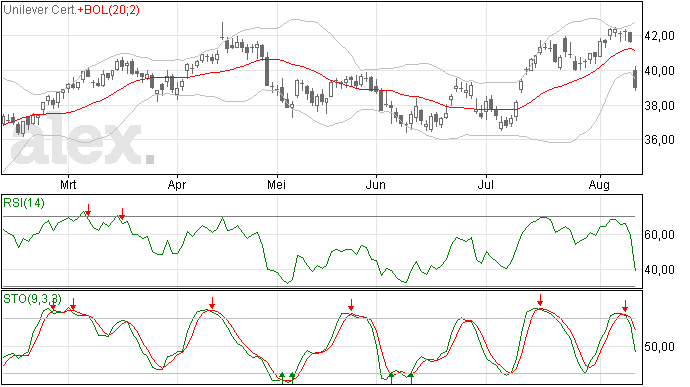Click the 40,00 value on RSI axis
Screen dimensions: 690x387
point(659,269)
